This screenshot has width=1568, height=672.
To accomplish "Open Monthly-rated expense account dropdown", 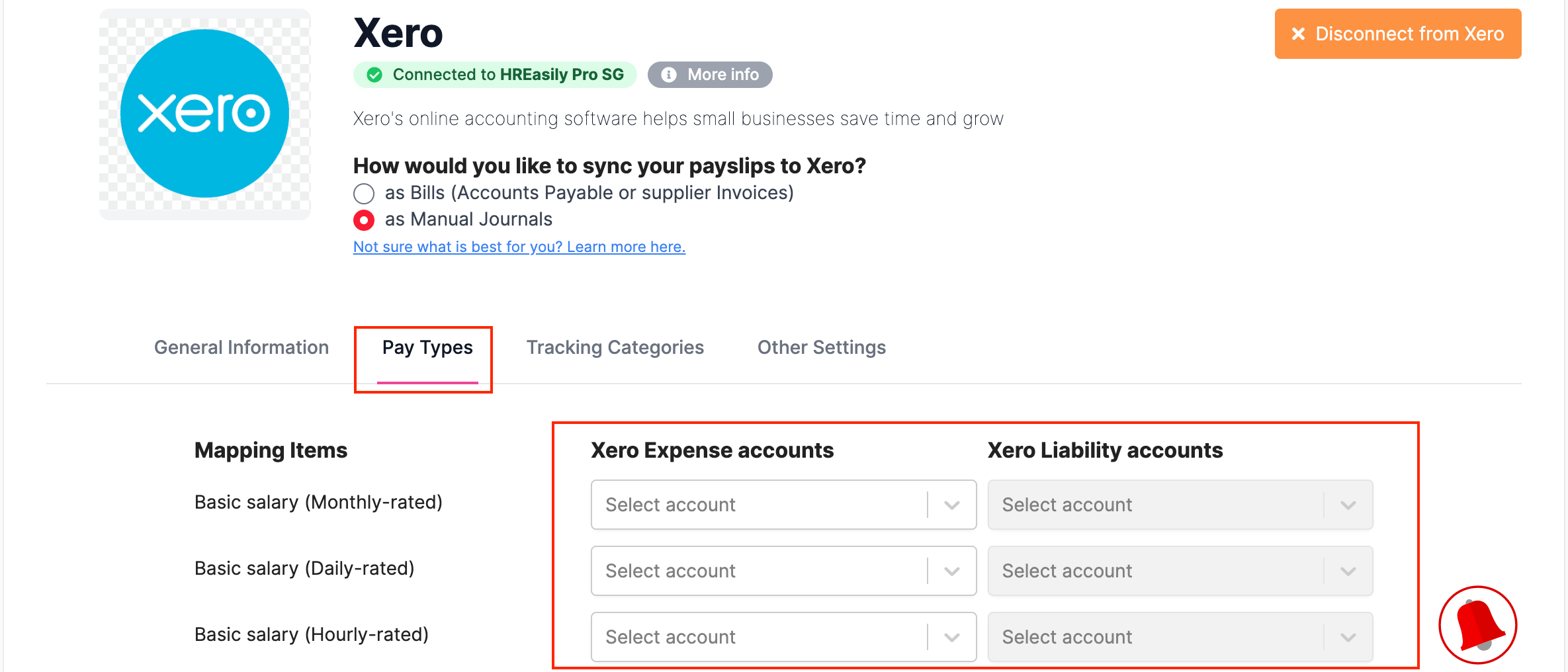I will point(783,505).
